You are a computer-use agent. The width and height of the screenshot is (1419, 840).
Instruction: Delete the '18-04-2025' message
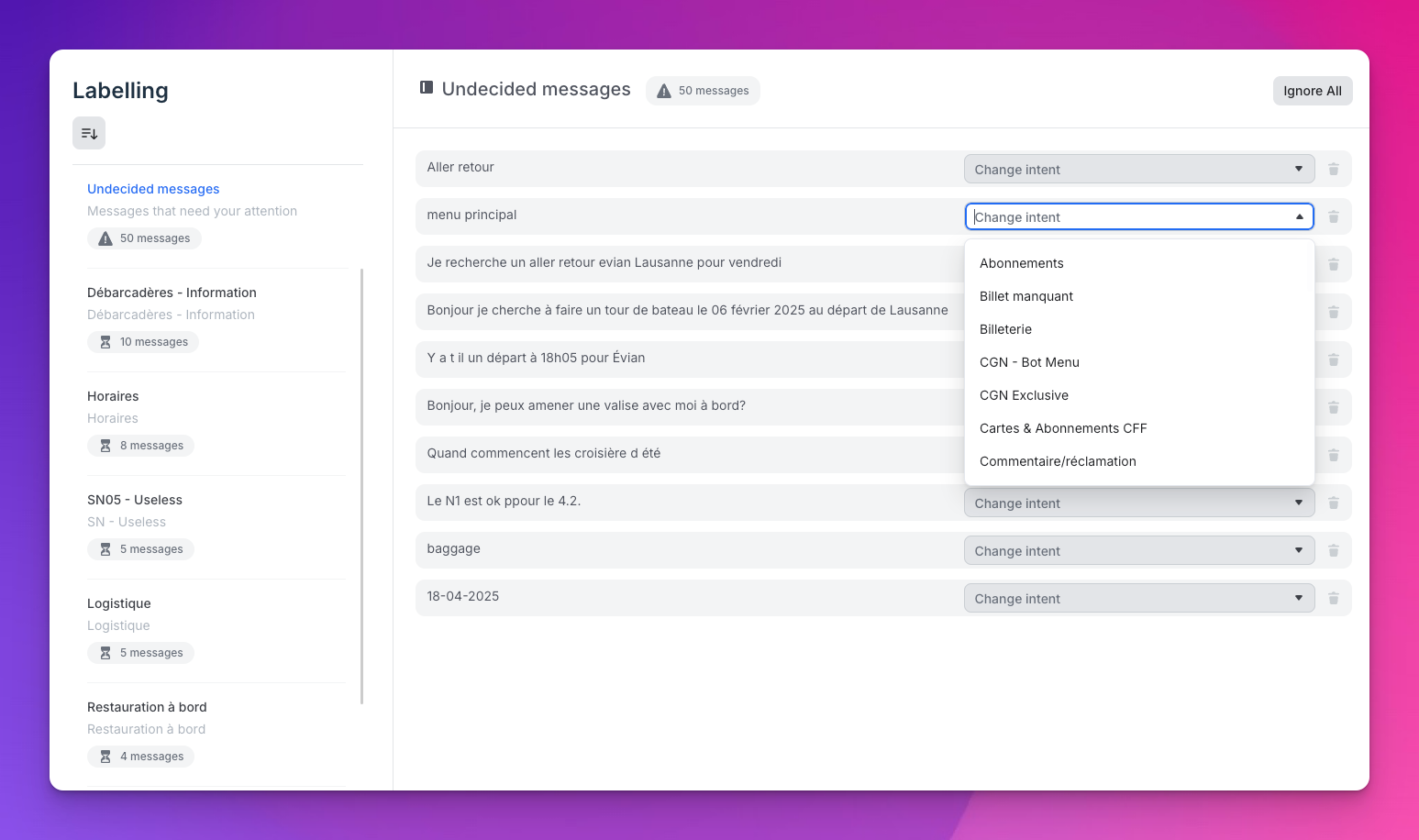click(x=1334, y=598)
